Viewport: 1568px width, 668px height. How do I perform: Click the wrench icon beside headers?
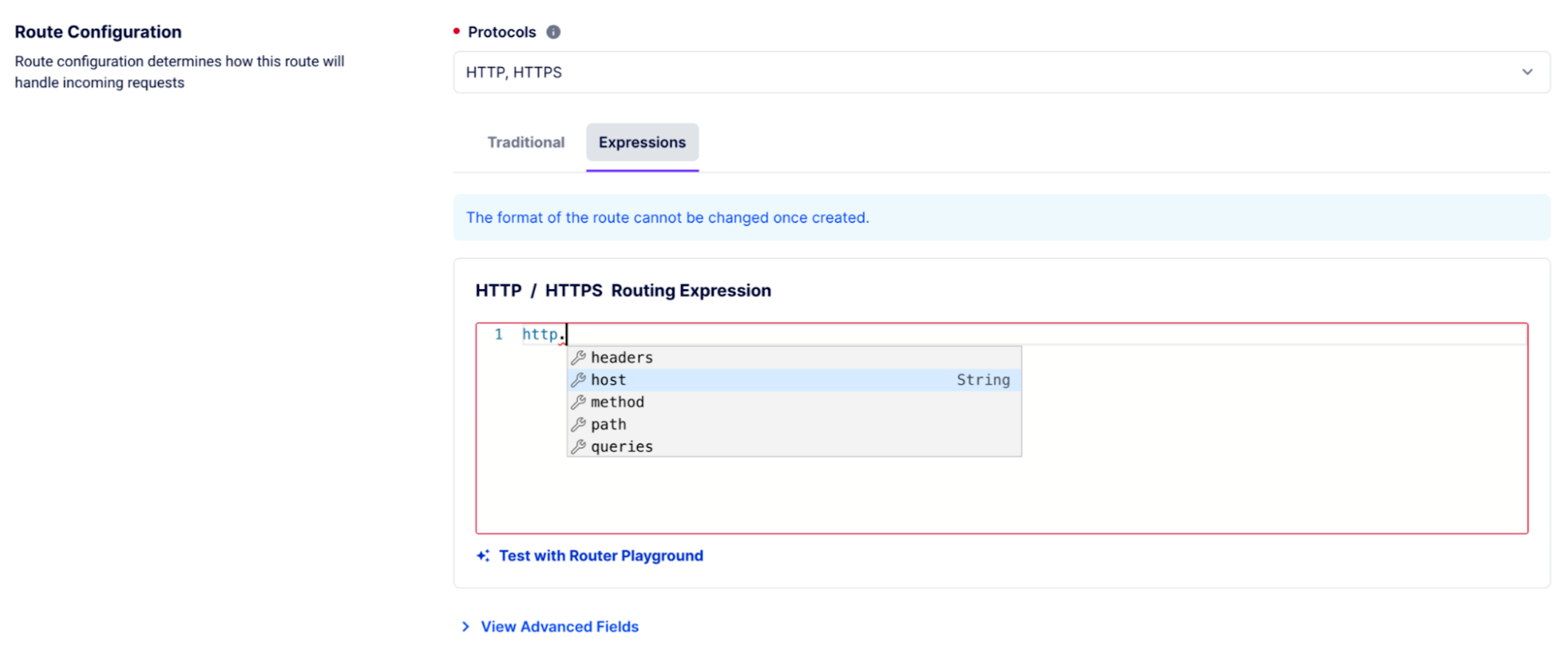click(x=578, y=357)
